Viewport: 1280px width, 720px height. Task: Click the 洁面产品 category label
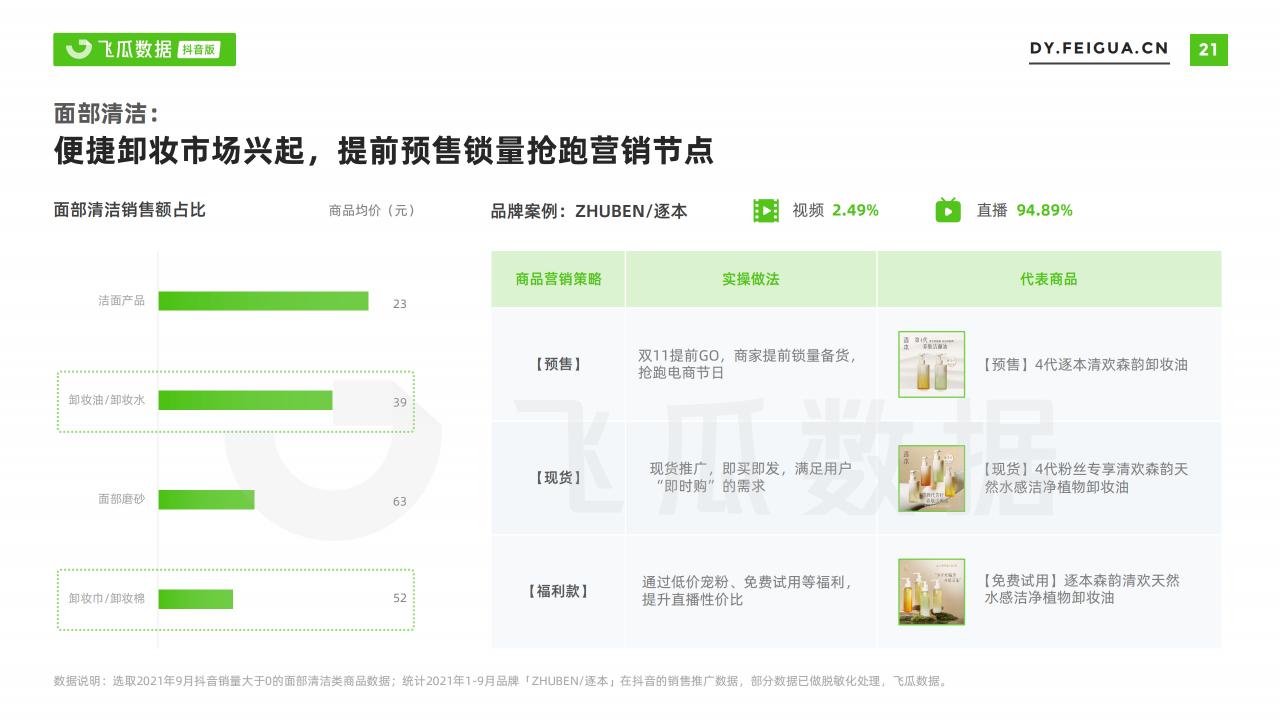tap(121, 300)
